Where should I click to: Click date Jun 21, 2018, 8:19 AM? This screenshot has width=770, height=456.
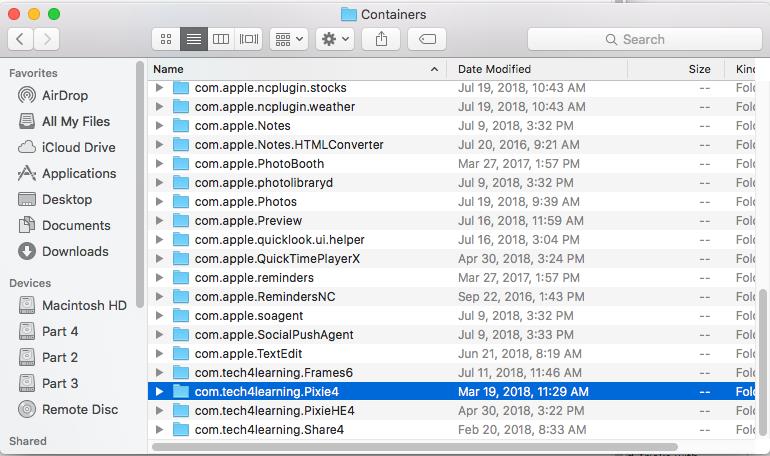point(520,354)
